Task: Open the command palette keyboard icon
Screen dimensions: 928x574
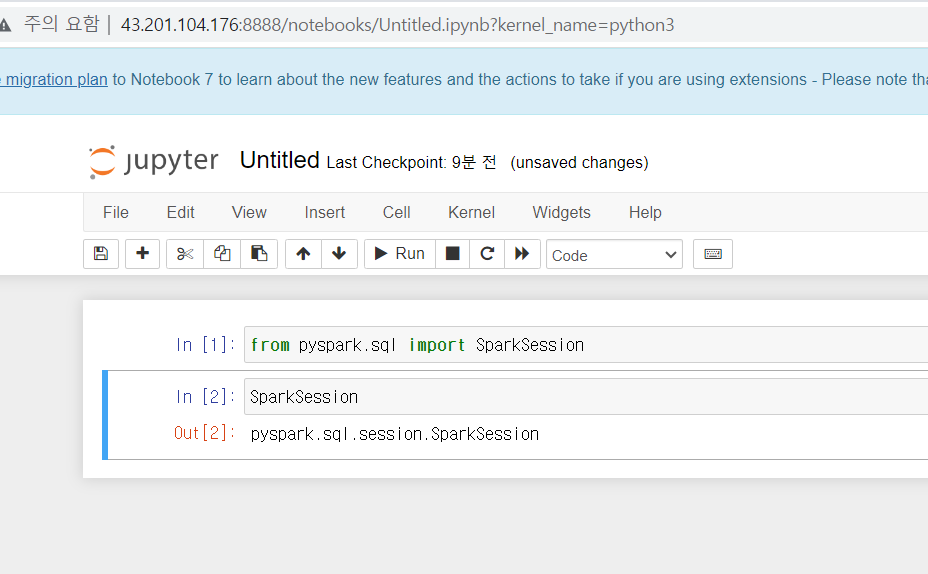Action: 713,254
